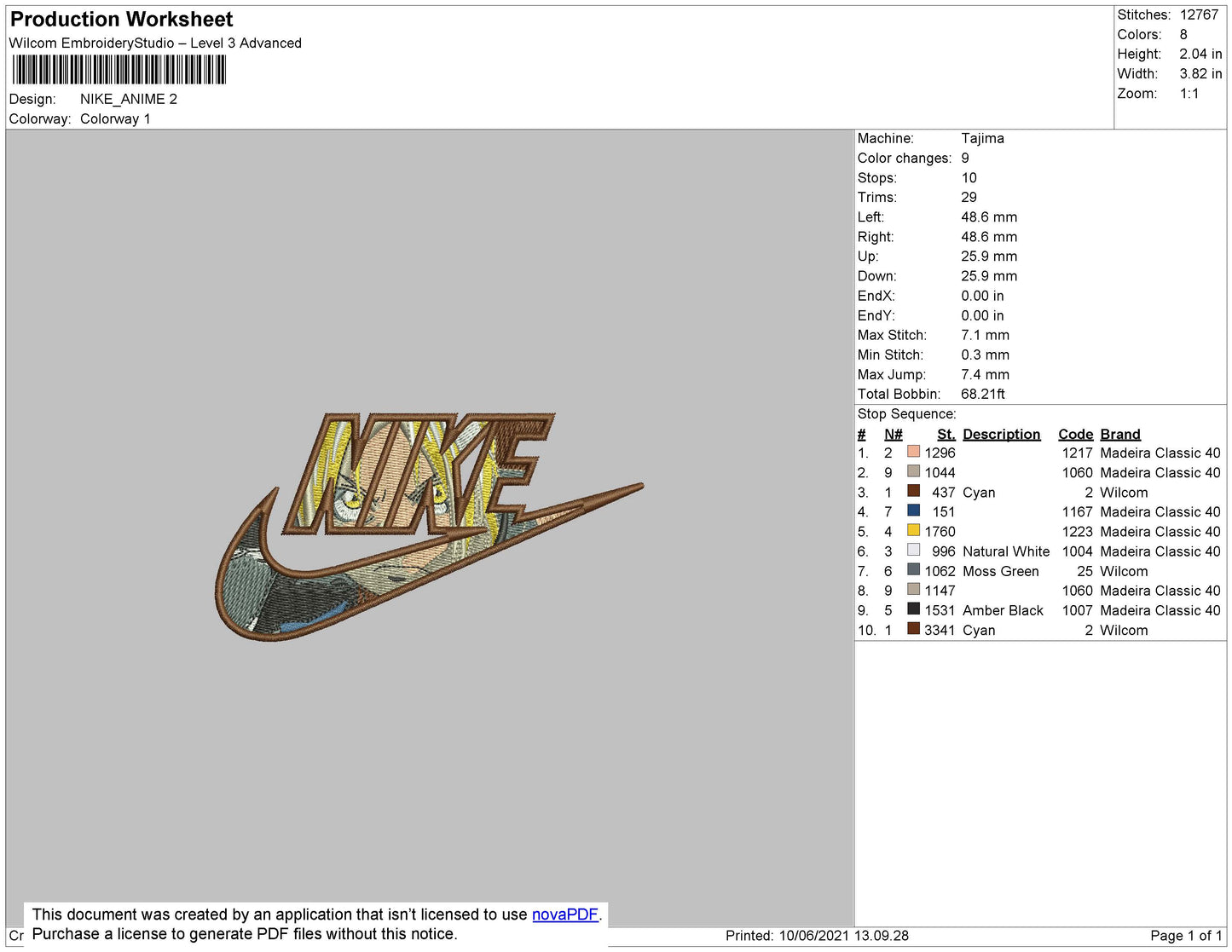Image resolution: width=1232 pixels, height=952 pixels.
Task: Click the Brand column header
Action: [1119, 434]
